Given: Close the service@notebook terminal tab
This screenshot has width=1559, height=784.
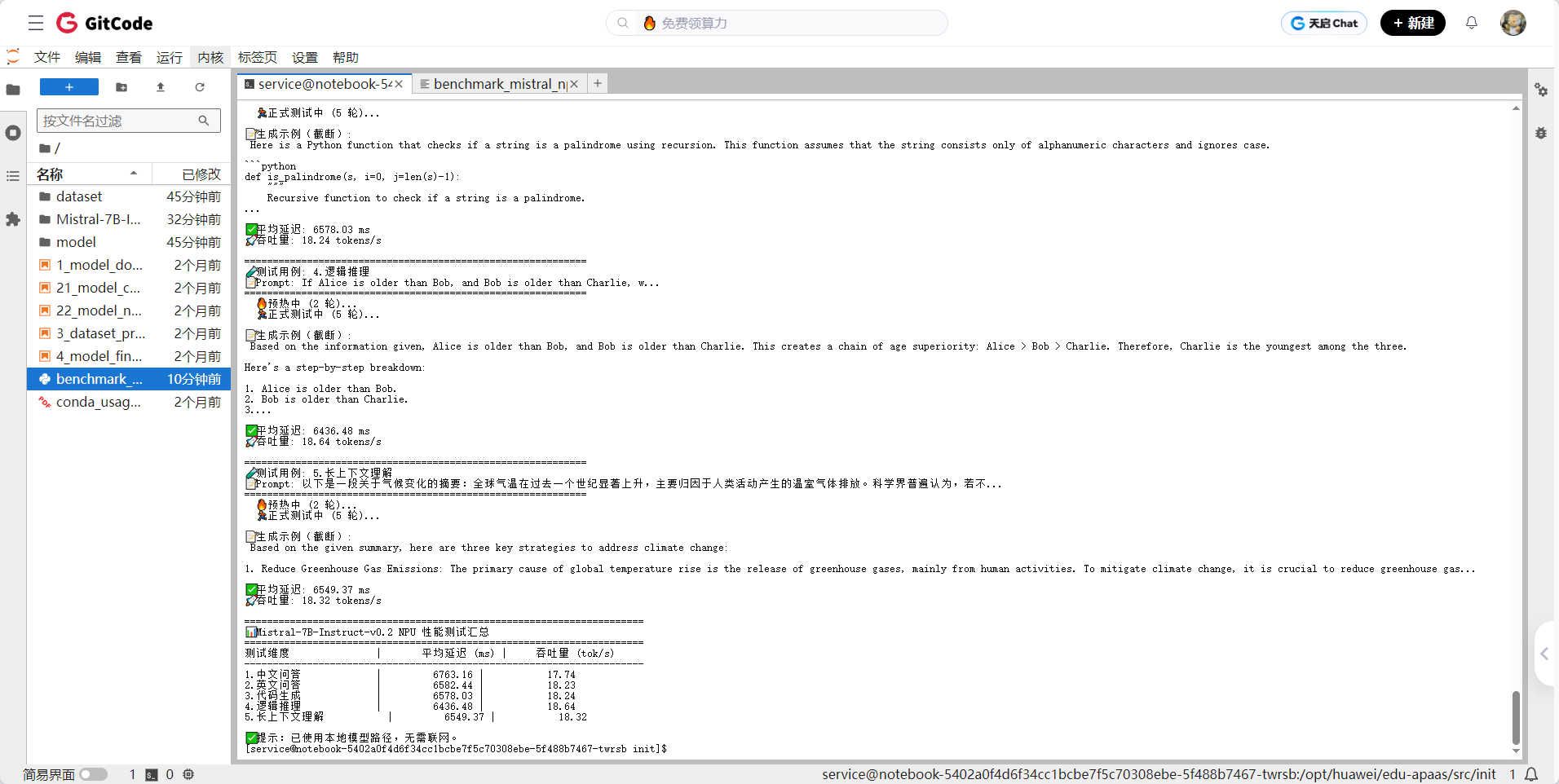Looking at the screenshot, I should [x=399, y=84].
